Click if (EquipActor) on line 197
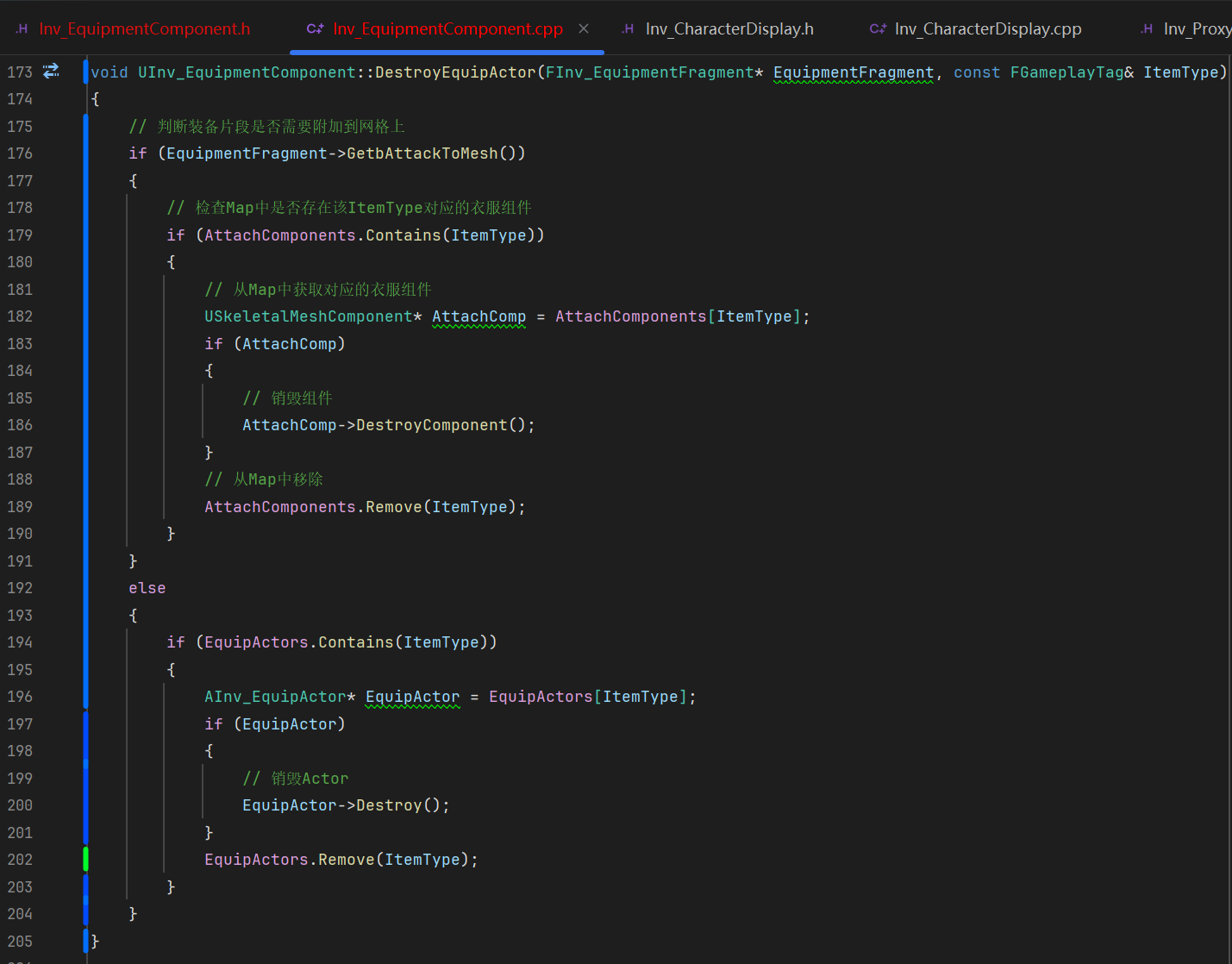The image size is (1232, 964). (275, 724)
